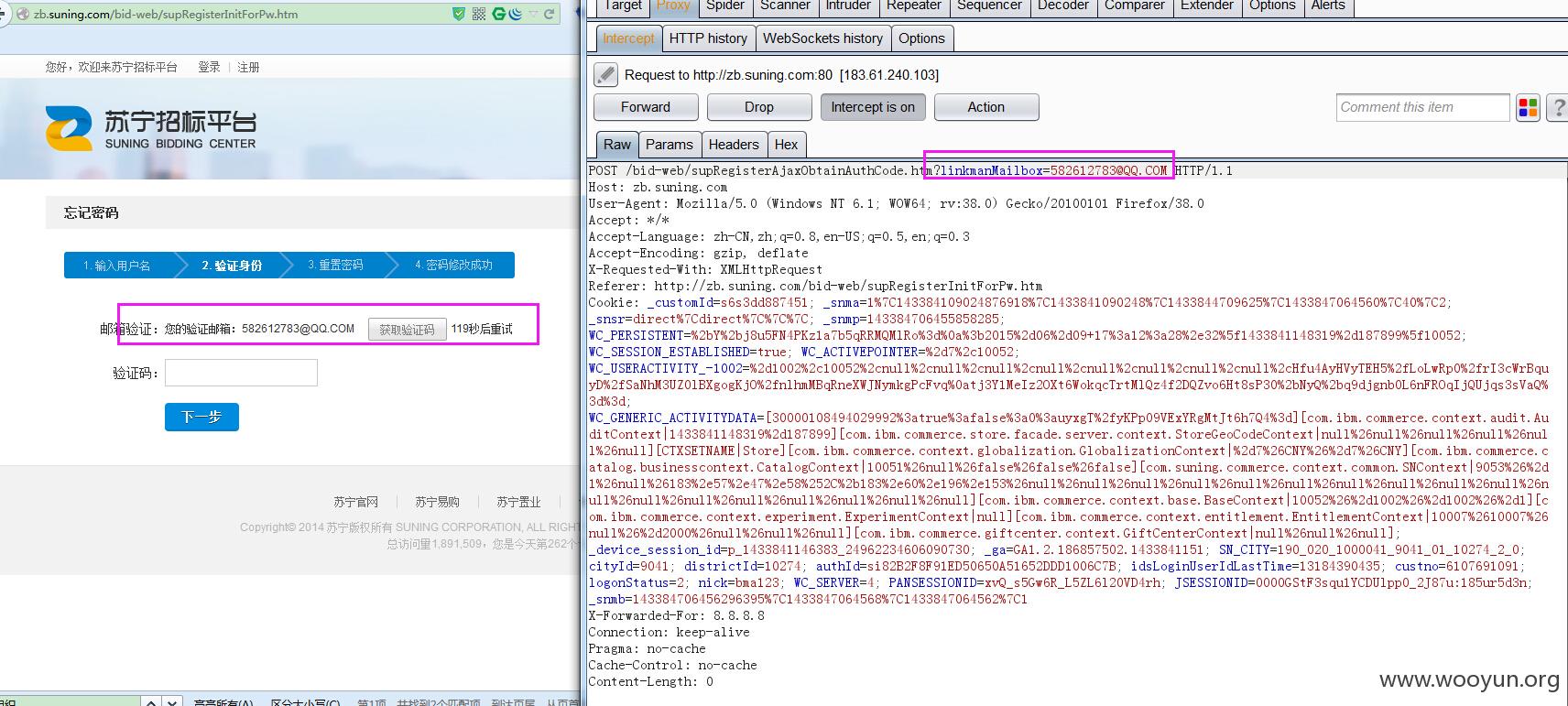1568x706 pixels.
Task: Select the Intercept sub-tab
Action: [628, 38]
